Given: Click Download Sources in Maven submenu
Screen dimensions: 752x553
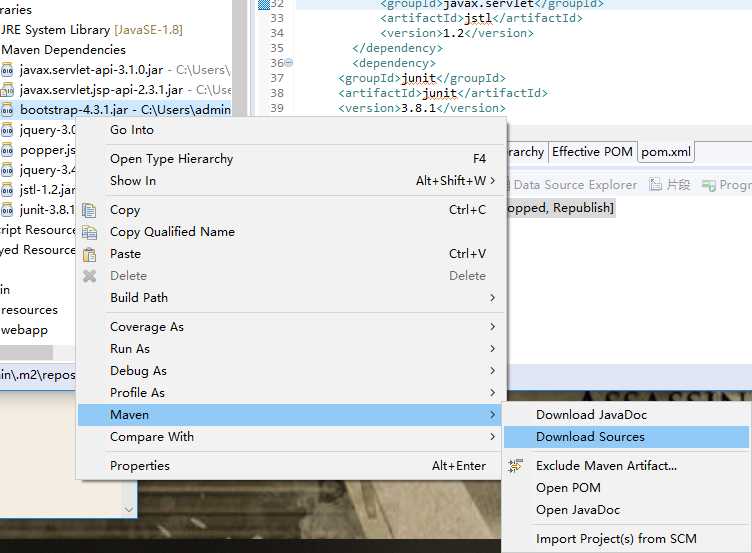Looking at the screenshot, I should pos(626,437).
